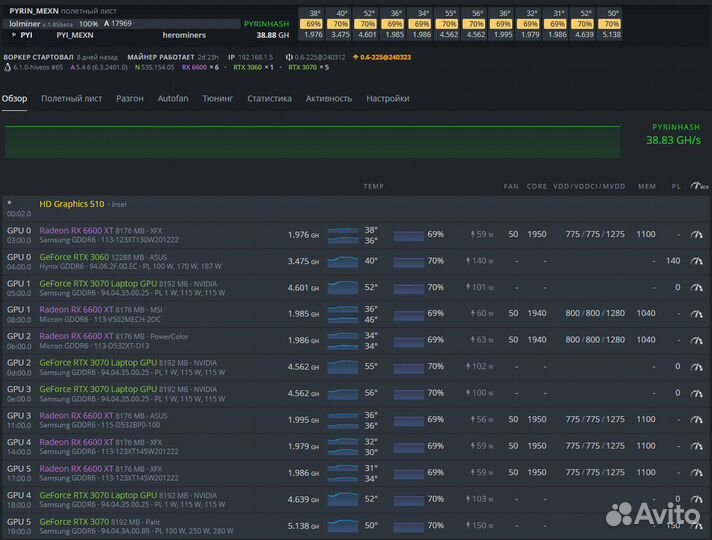Viewport: 712px width, 540px height.
Task: Click the 70% fan bar in 0e:00.0 row
Action: [x=409, y=393]
